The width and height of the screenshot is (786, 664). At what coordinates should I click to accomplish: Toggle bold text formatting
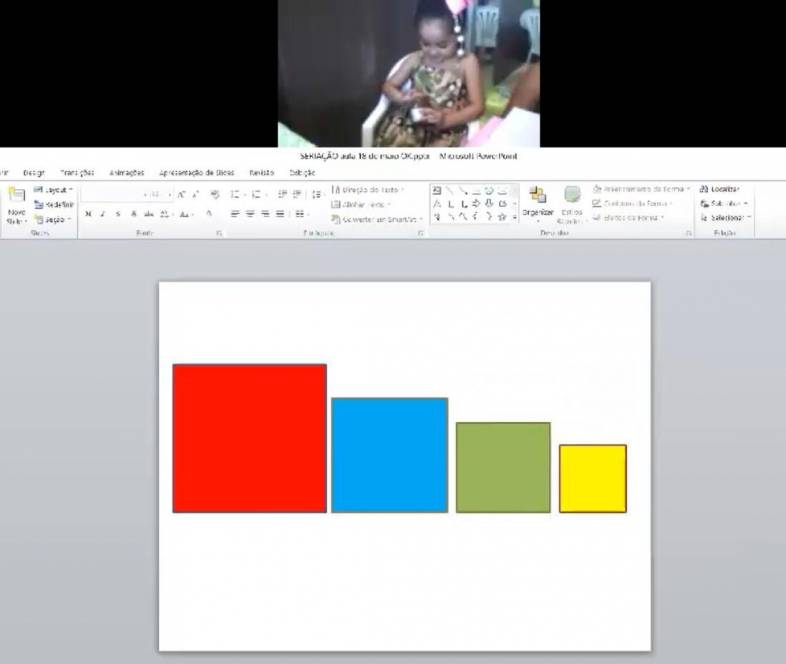(x=88, y=214)
